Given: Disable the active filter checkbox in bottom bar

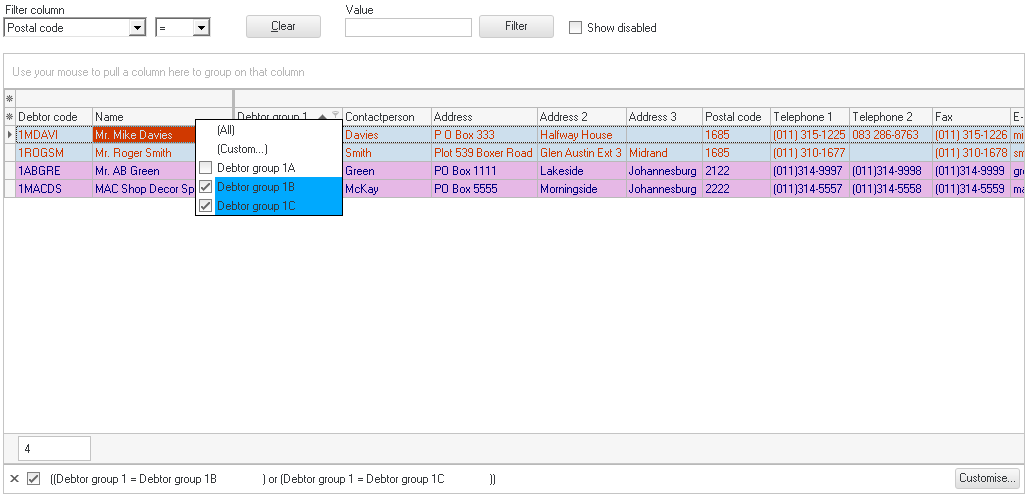Looking at the screenshot, I should [x=33, y=478].
